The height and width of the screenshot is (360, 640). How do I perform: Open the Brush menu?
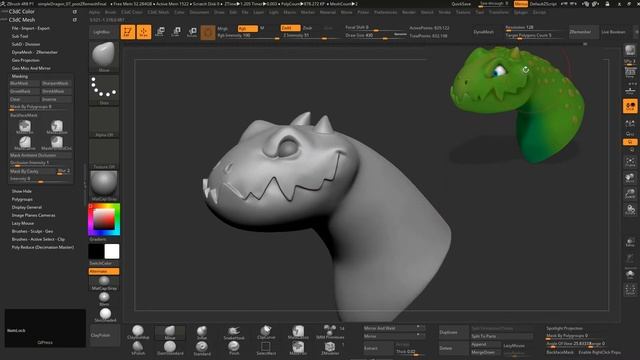pyautogui.click(x=110, y=12)
